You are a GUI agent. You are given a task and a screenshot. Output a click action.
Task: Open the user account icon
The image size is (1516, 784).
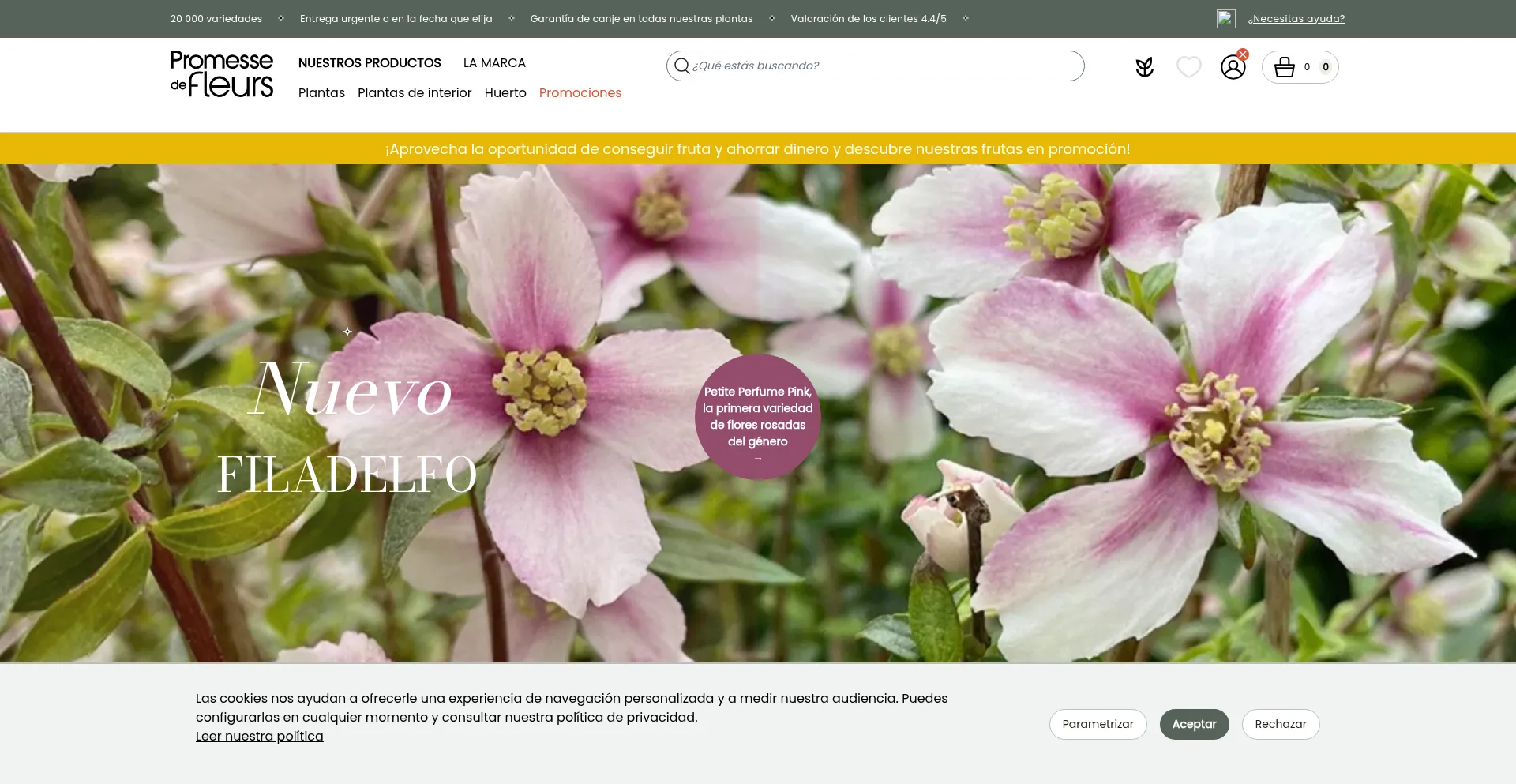1233,67
